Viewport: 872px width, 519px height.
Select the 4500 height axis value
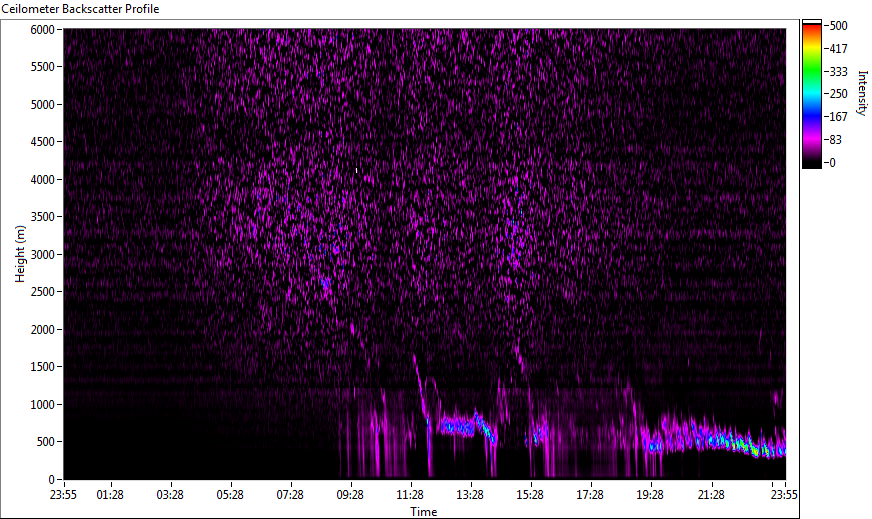tap(42, 142)
